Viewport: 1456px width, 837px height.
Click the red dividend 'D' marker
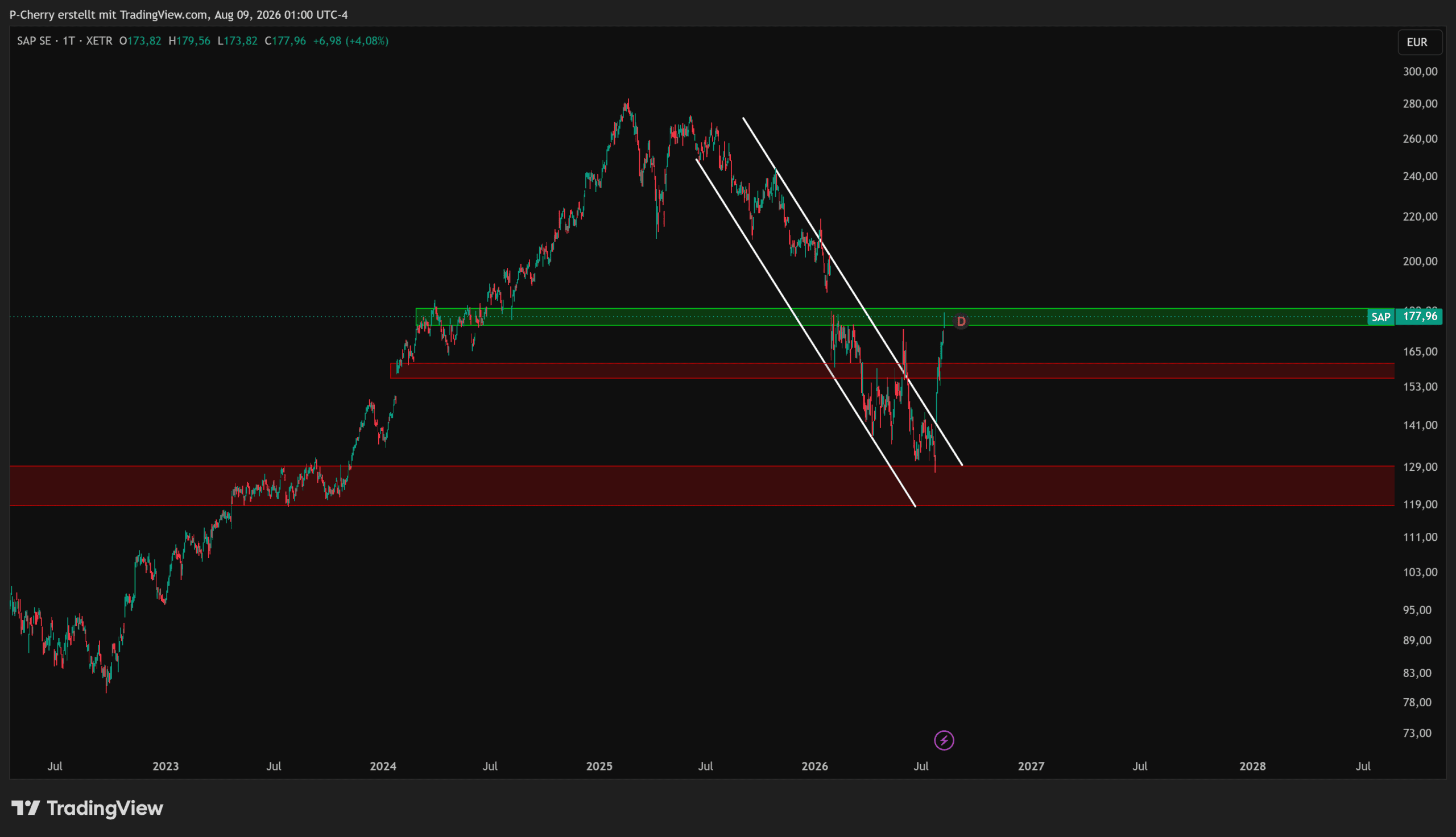(x=961, y=321)
